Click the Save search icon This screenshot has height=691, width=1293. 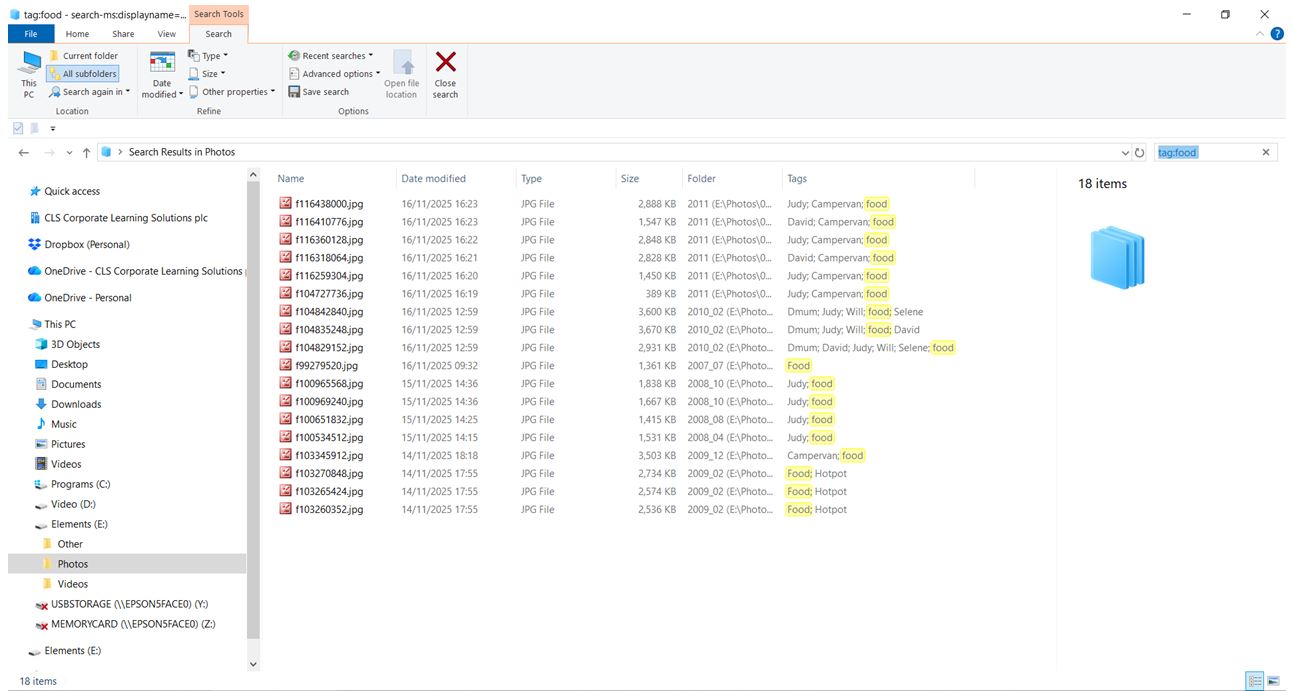pos(295,92)
